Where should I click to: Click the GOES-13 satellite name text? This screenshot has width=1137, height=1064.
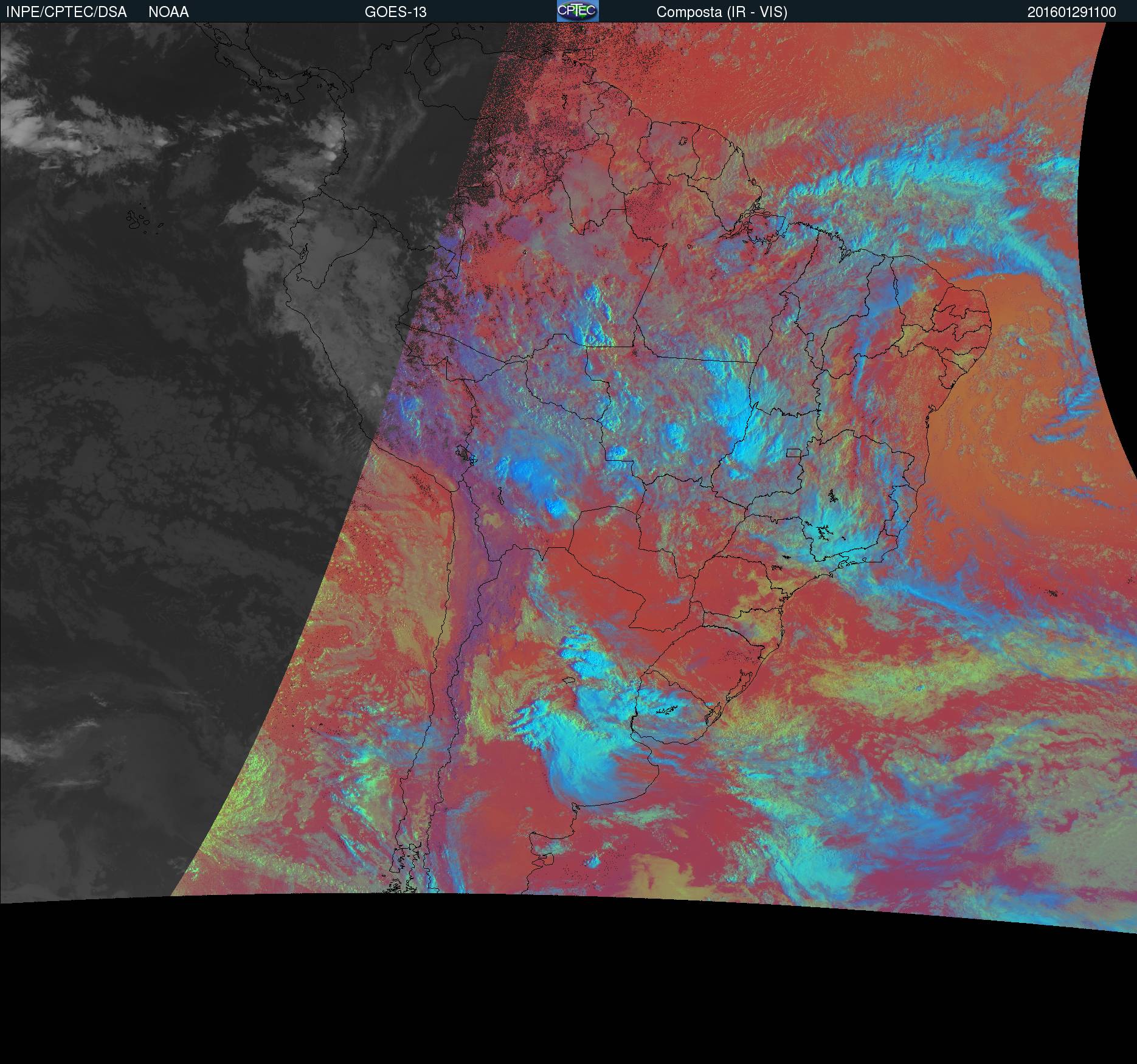pyautogui.click(x=395, y=12)
